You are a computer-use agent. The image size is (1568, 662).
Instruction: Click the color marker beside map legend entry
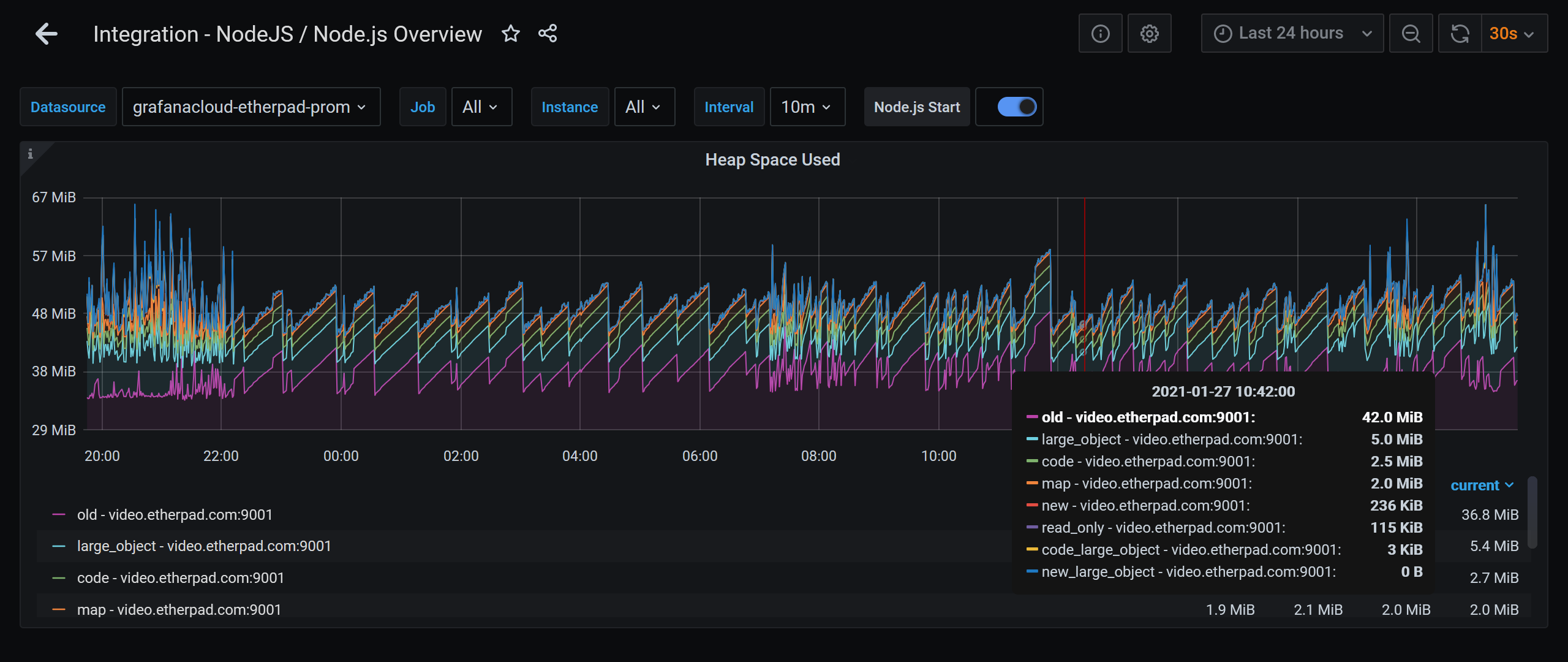[59, 609]
